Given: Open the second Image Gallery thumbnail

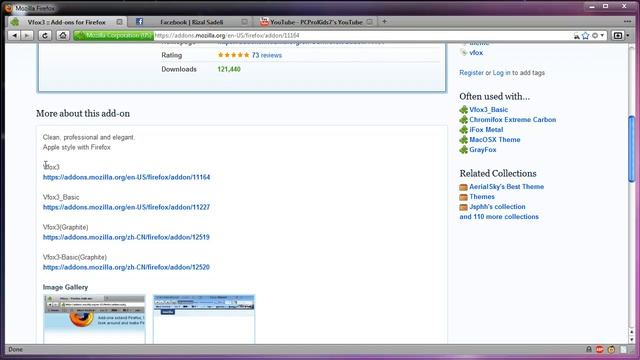Looking at the screenshot, I should (x=204, y=319).
